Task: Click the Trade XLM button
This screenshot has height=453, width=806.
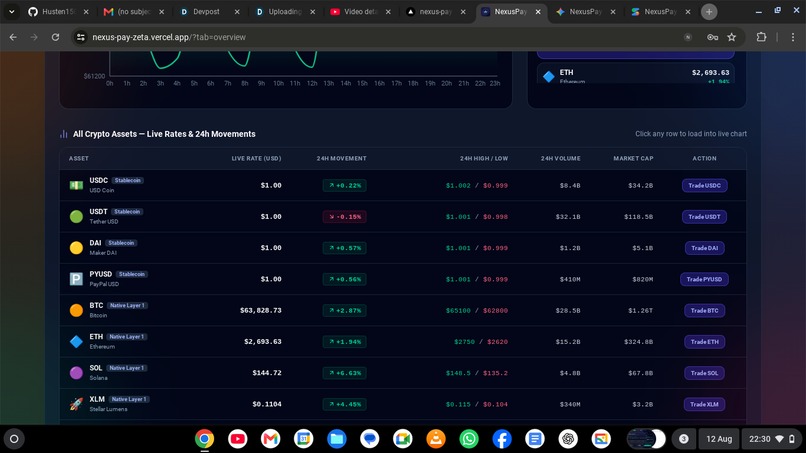Action: (704, 404)
